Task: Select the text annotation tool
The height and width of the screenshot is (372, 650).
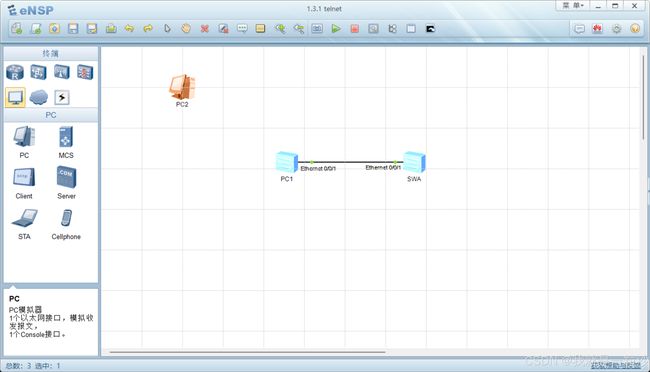Action: click(242, 28)
